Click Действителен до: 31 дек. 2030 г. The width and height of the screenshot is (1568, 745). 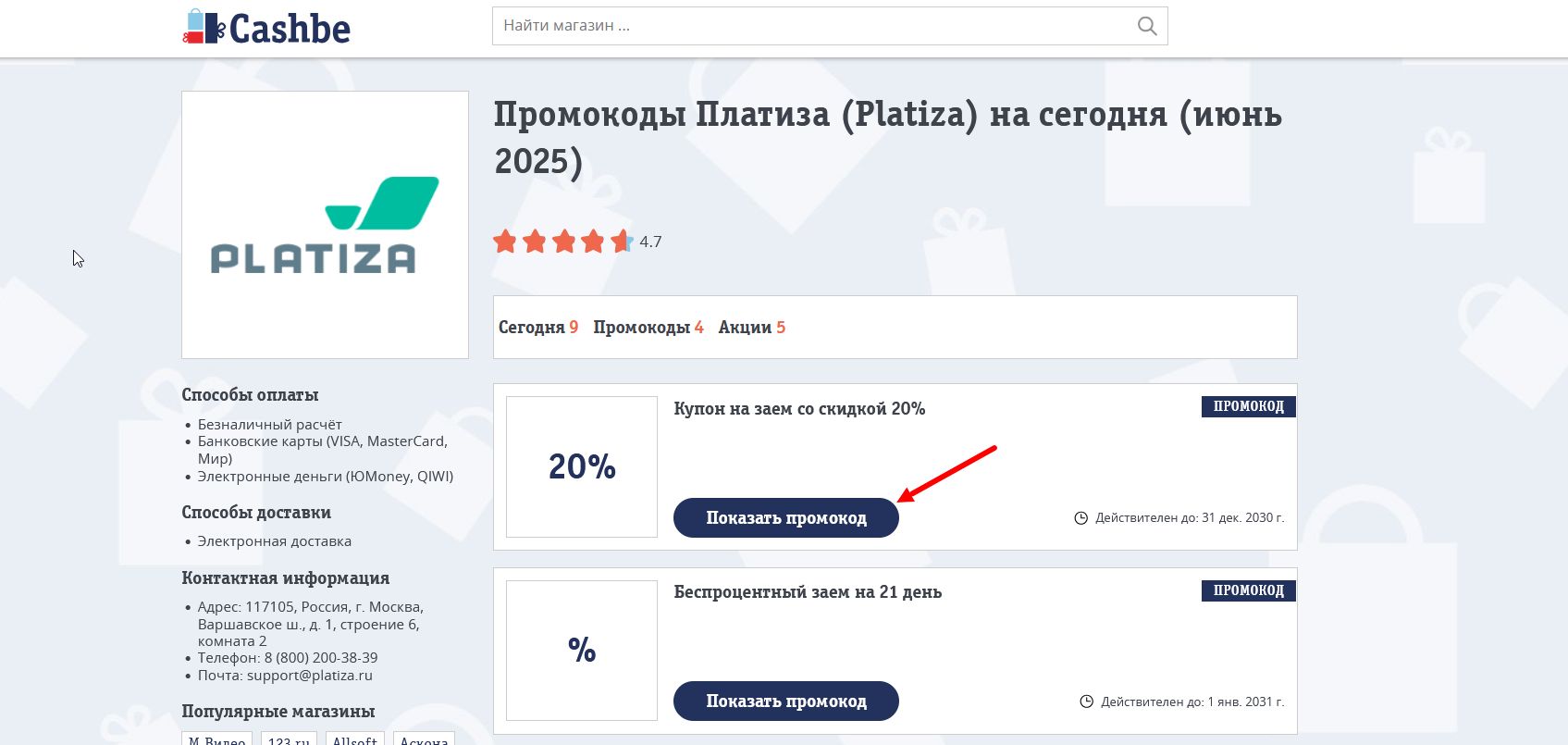tap(1190, 518)
